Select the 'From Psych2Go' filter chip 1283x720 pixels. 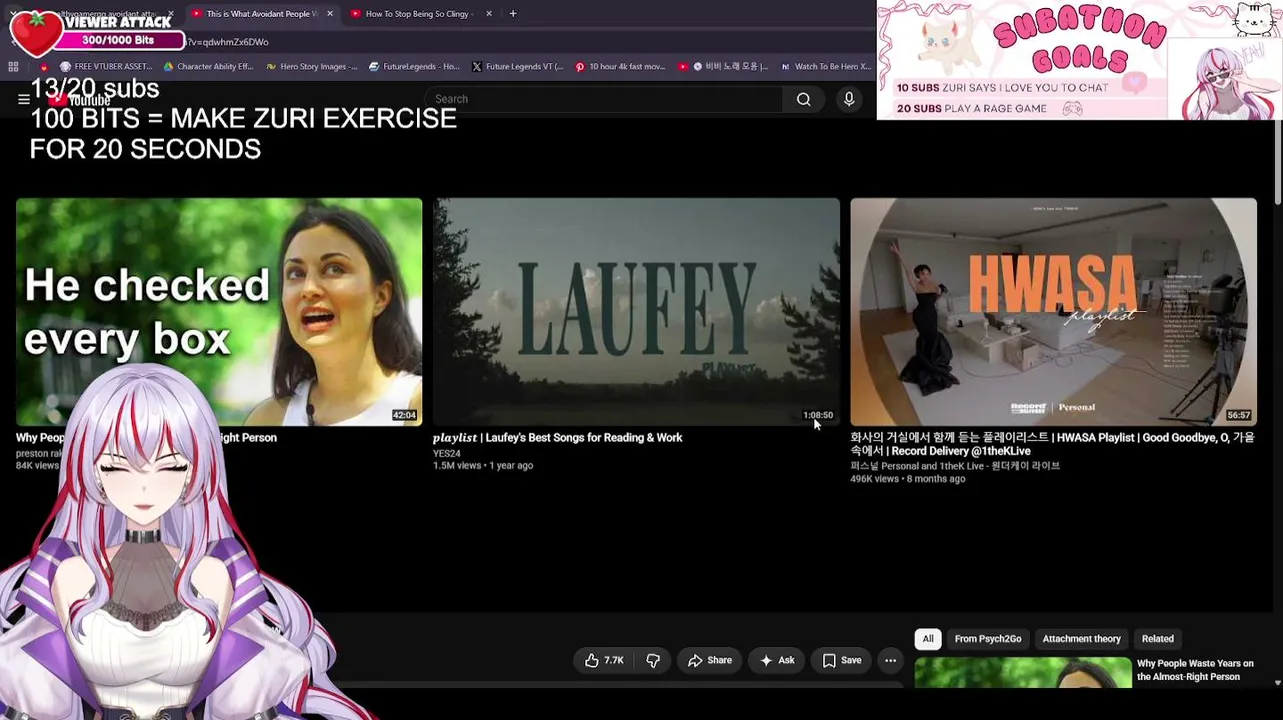988,639
